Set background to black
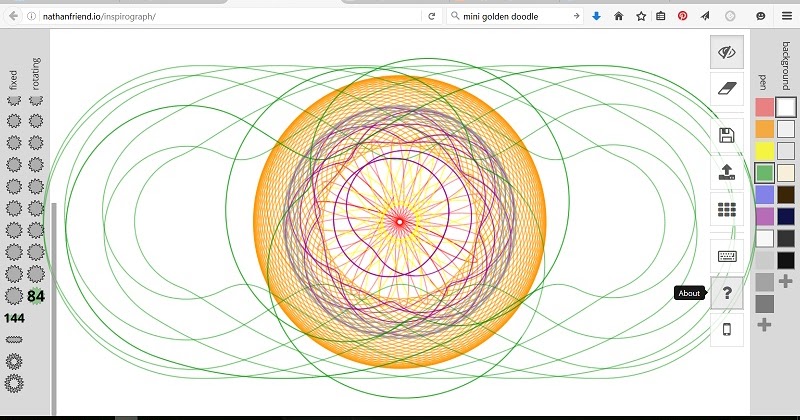800x420 pixels. 786,260
